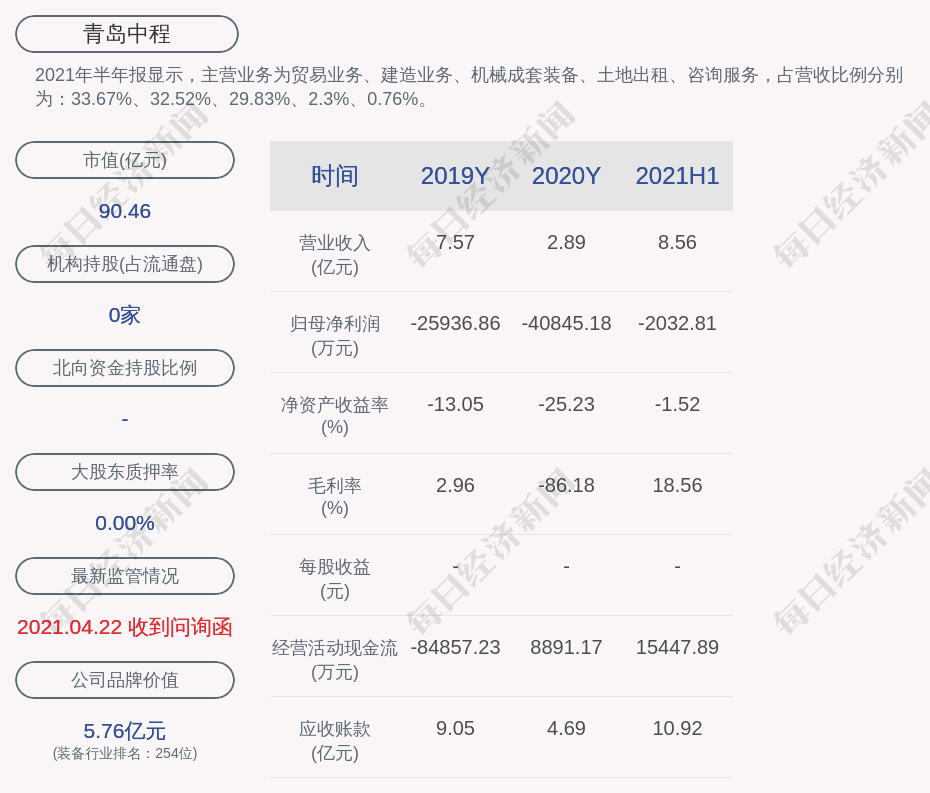This screenshot has height=793, width=930.
Task: Click the 公司品牌价值 label pill
Action: tap(125, 680)
